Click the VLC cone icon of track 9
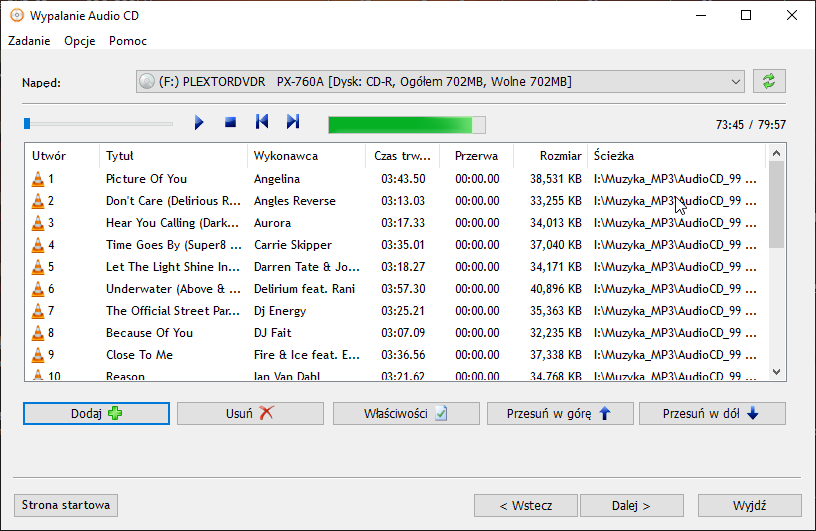 (x=38, y=355)
